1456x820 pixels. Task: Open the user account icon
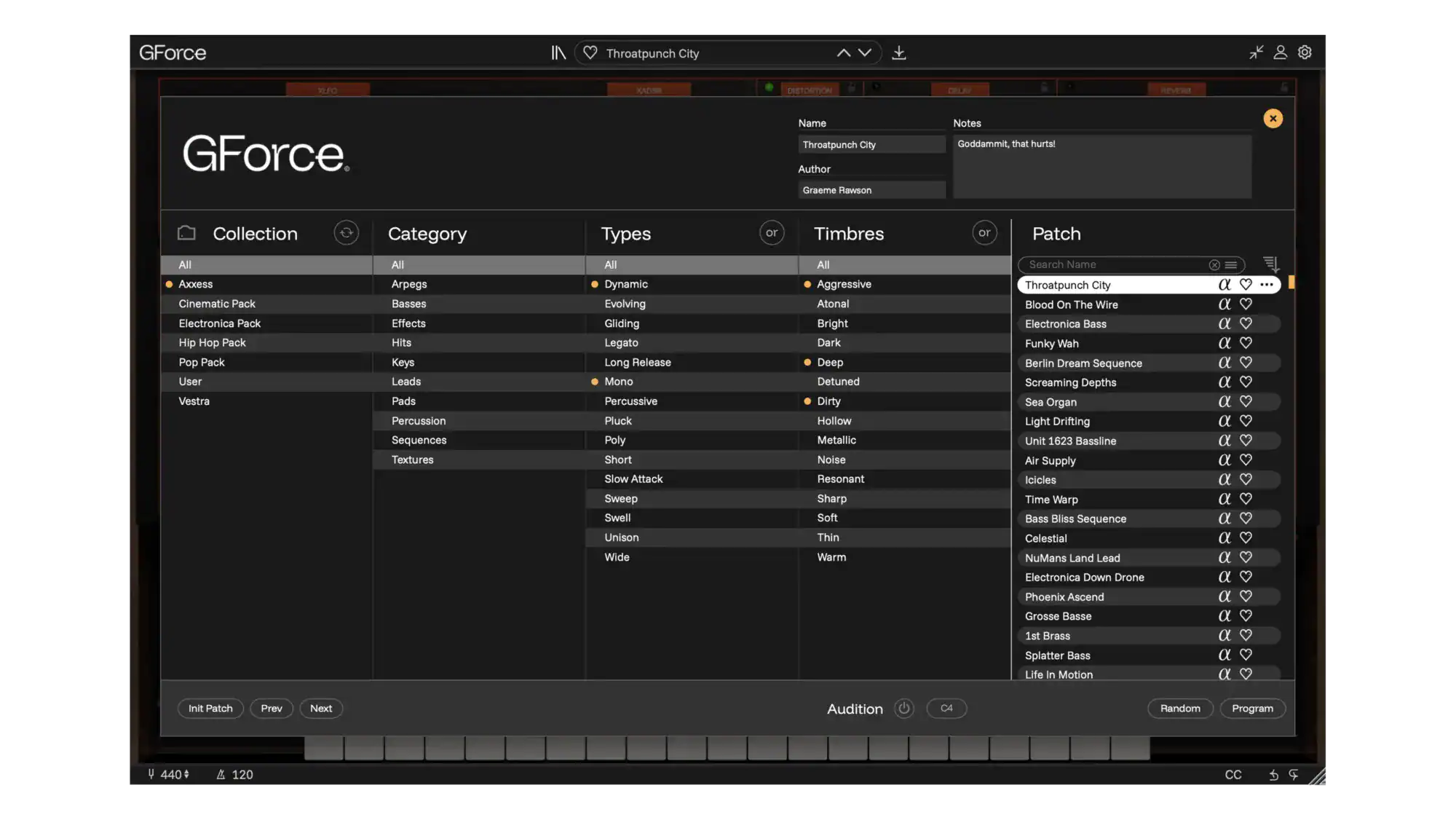point(1281,52)
